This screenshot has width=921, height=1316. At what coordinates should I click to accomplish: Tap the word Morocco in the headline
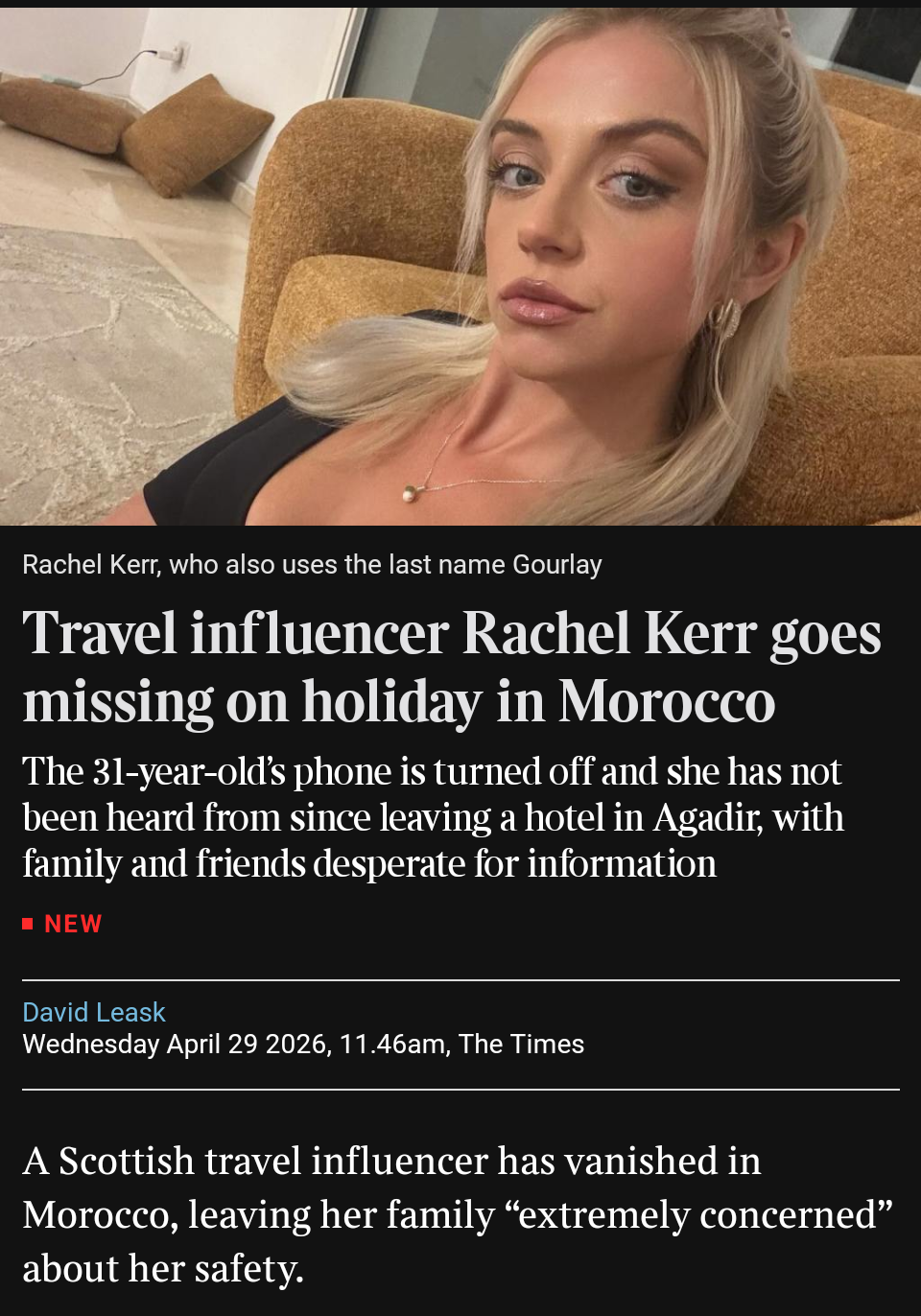(x=667, y=702)
